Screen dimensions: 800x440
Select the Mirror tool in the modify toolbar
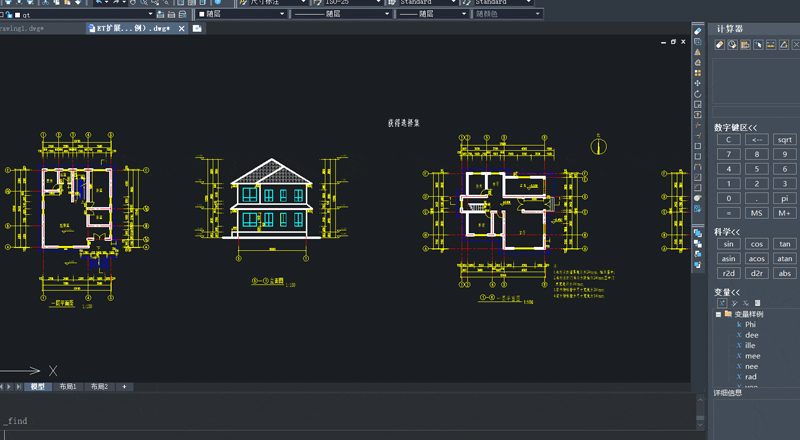click(x=697, y=52)
